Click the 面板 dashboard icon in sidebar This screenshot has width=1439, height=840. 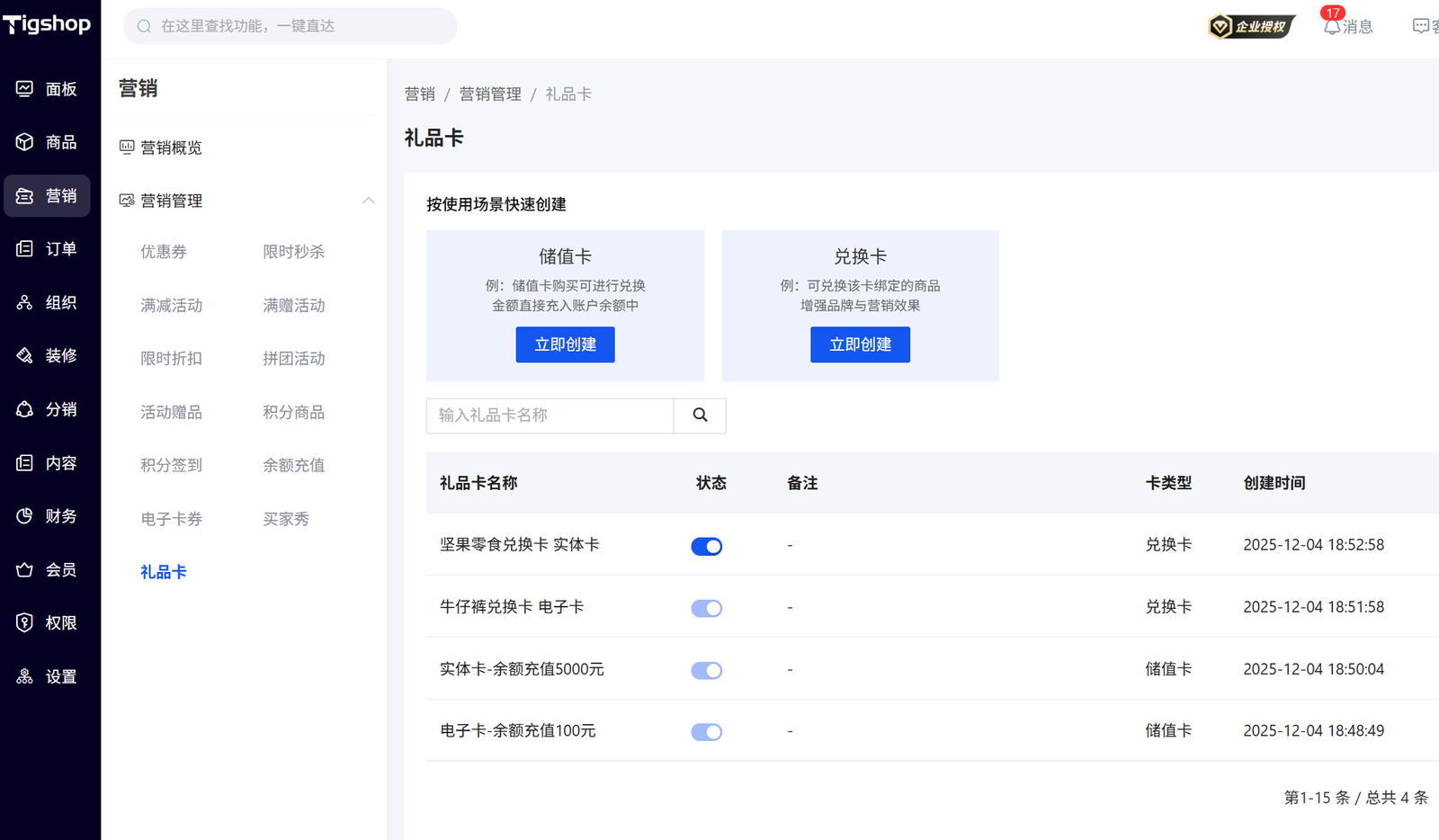coord(24,89)
